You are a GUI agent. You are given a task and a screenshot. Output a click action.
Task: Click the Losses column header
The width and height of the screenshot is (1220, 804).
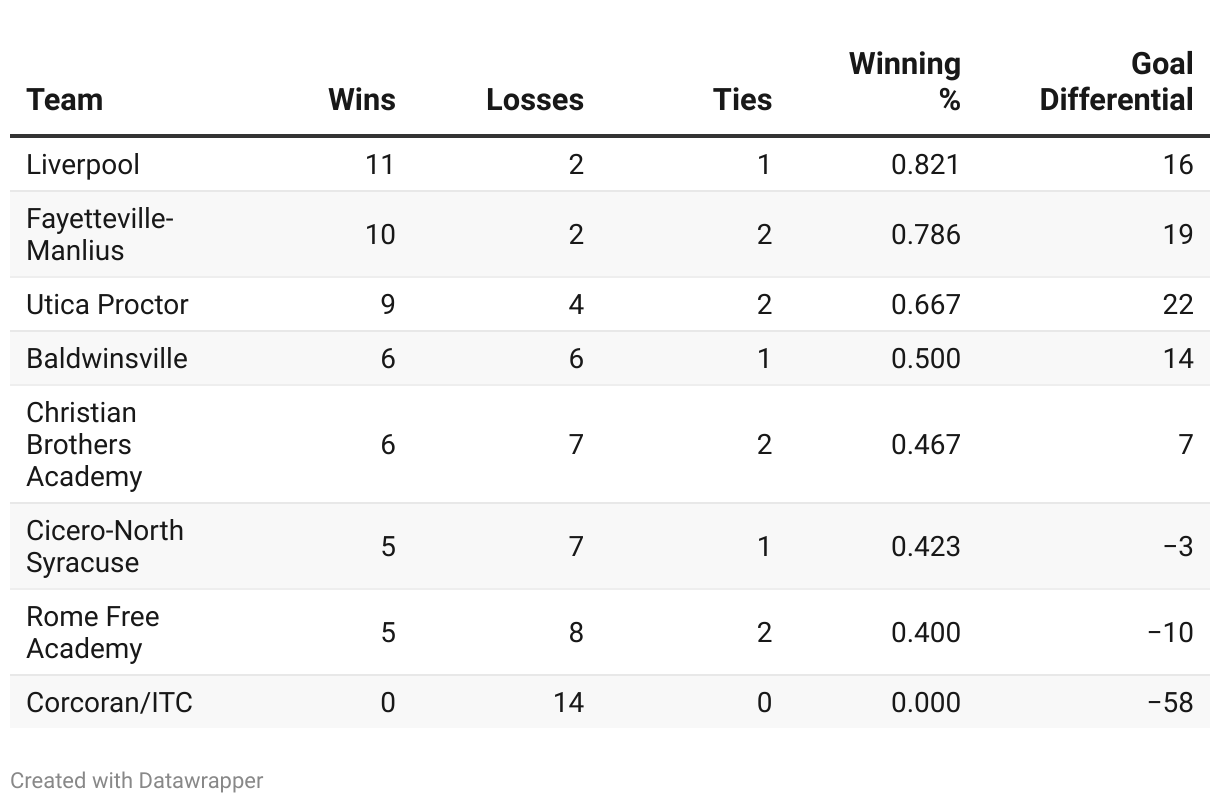point(535,100)
